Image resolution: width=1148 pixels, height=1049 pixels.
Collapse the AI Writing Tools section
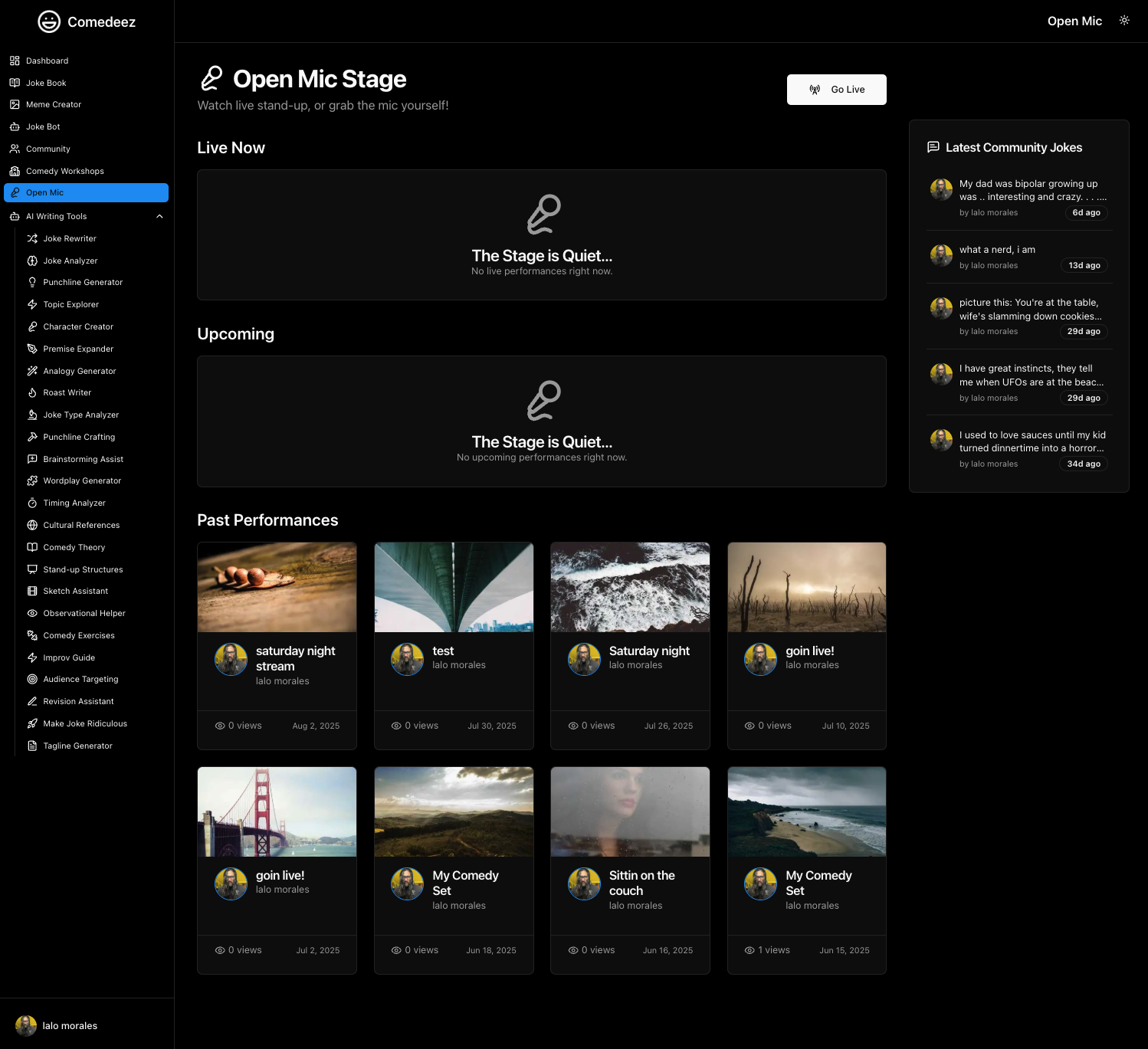(x=159, y=216)
